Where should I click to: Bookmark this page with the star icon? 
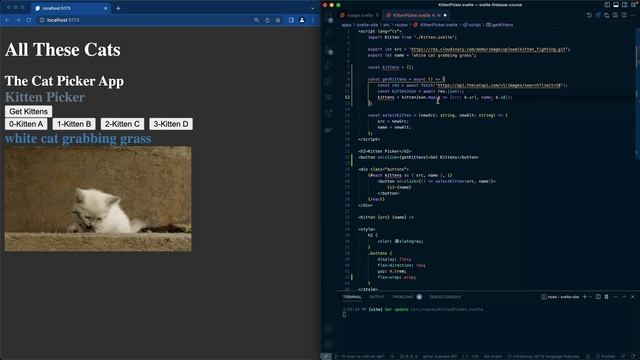[278, 20]
